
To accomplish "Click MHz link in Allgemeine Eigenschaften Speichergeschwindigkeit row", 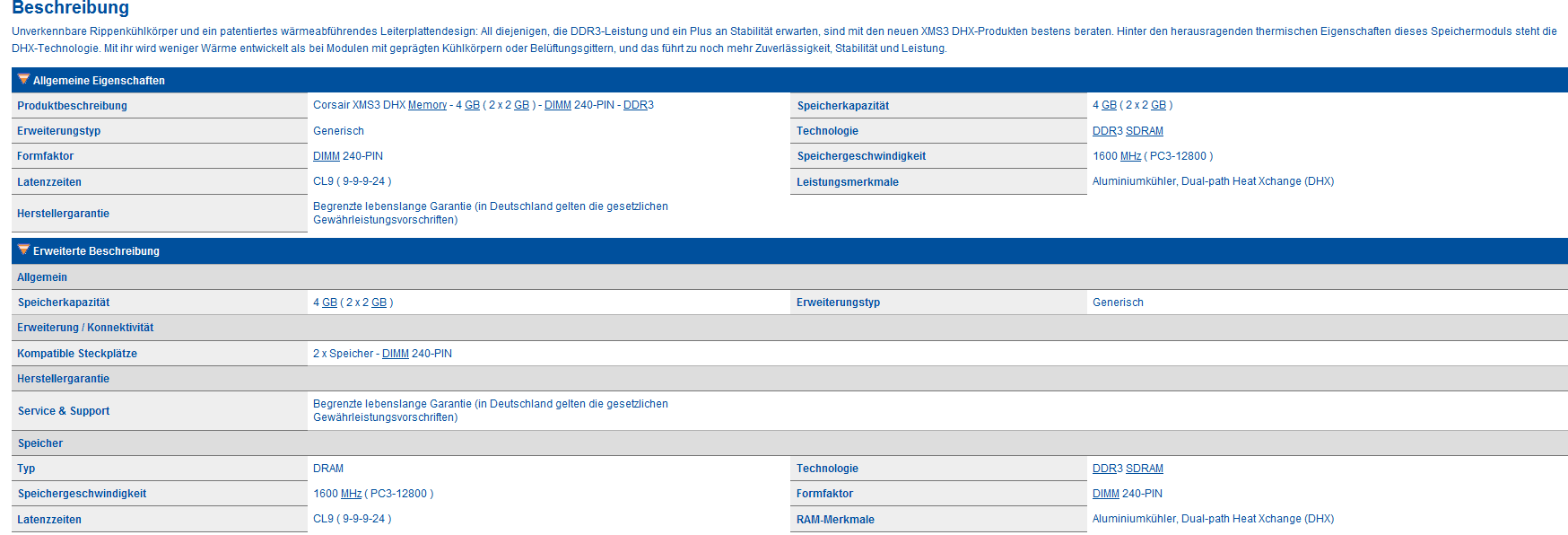I will click(1130, 156).
